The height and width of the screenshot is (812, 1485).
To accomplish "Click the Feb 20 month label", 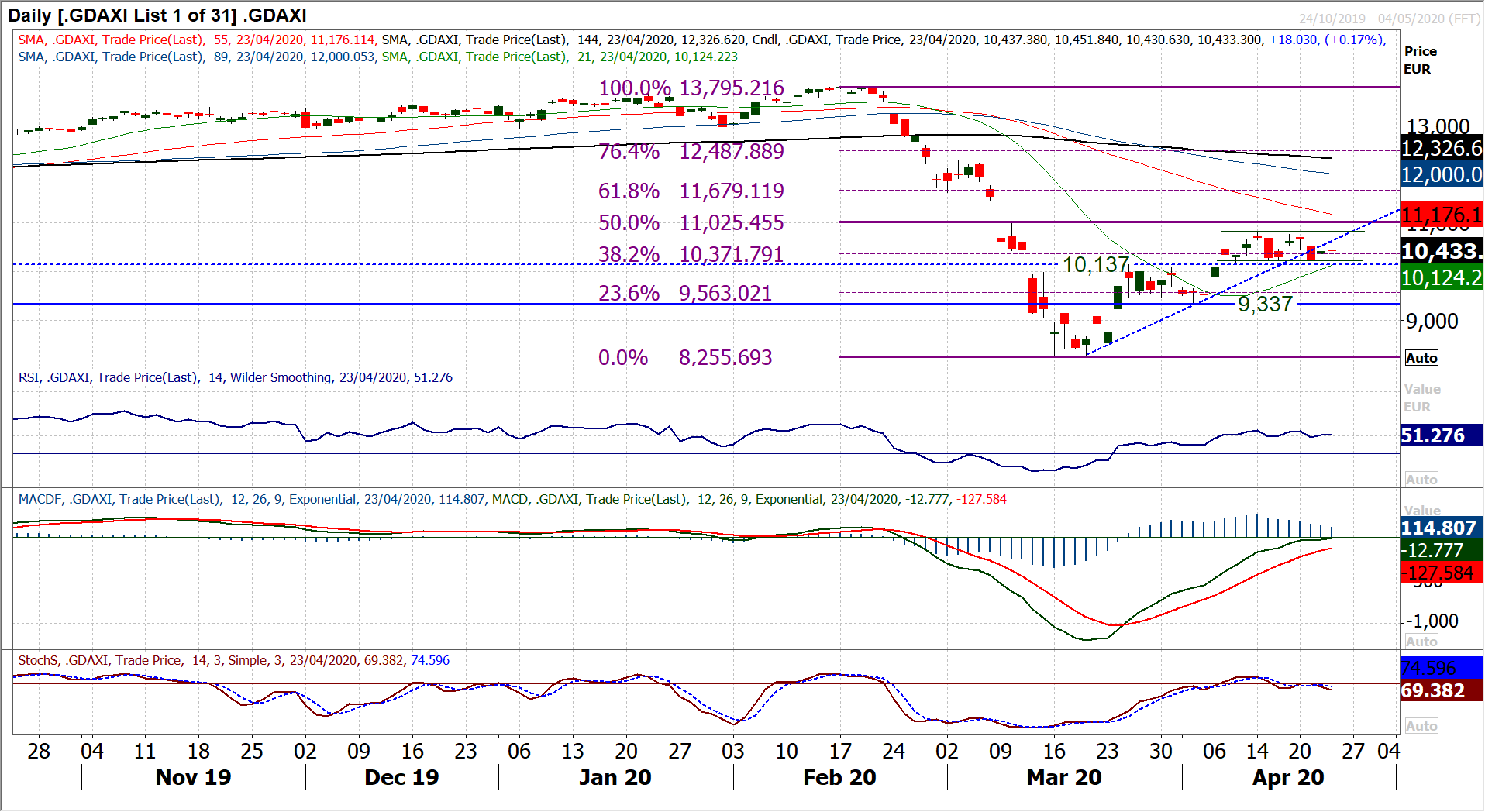I will point(839,777).
